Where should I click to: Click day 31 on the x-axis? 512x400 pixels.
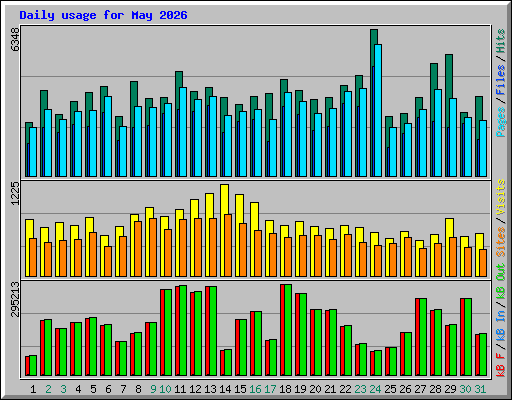[480, 389]
